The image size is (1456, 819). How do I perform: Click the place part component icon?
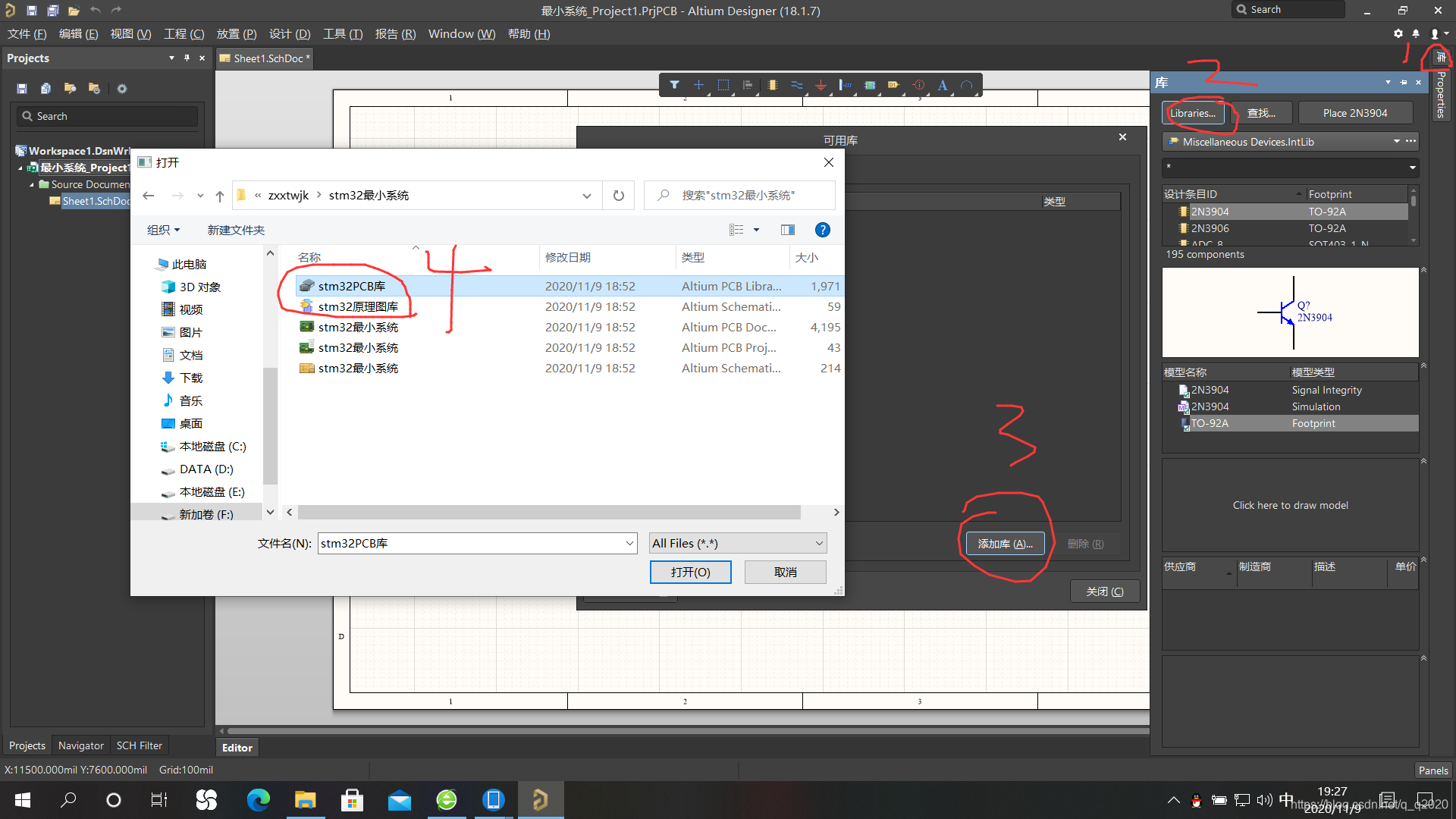[x=772, y=85]
